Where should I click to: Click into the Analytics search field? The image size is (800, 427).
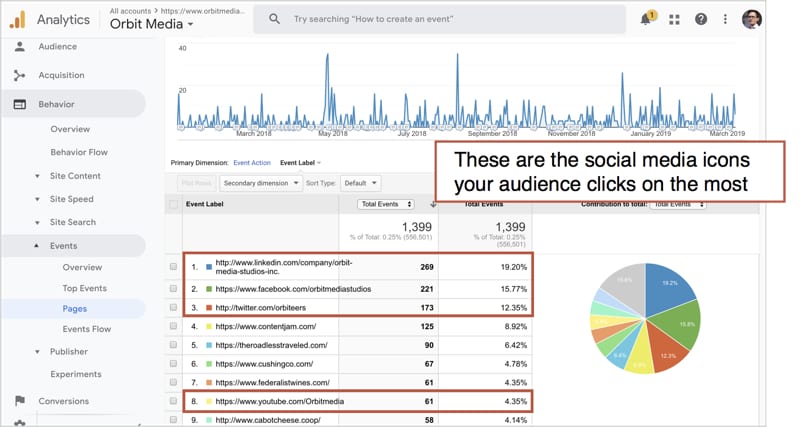click(x=439, y=19)
